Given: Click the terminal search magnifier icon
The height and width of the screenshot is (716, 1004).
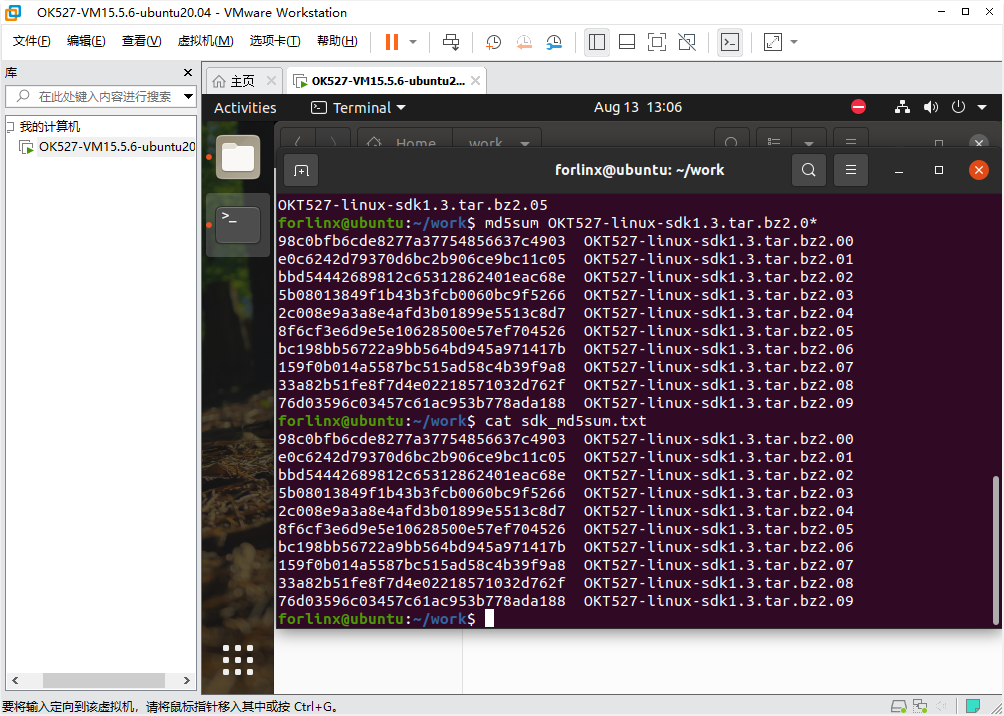Looking at the screenshot, I should point(809,170).
